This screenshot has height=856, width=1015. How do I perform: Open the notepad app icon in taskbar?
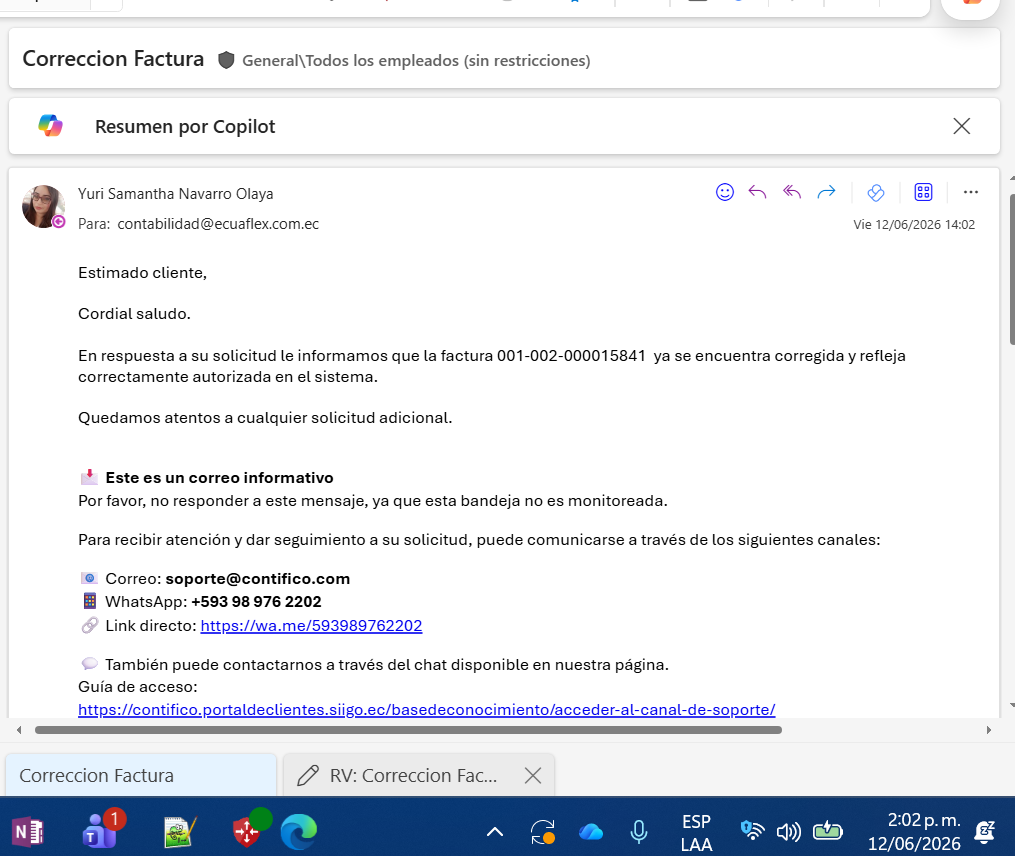[x=179, y=831]
